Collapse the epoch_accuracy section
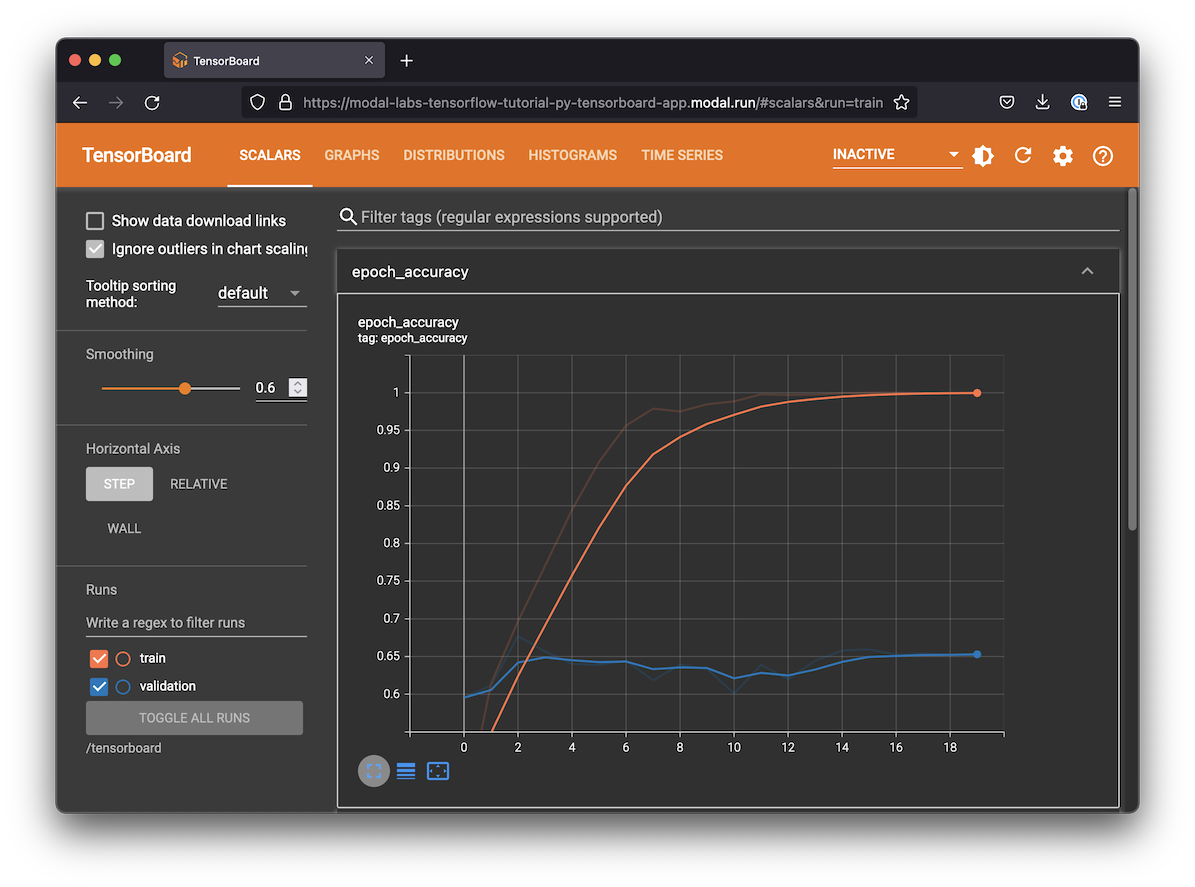1195x887 pixels. [x=1087, y=272]
